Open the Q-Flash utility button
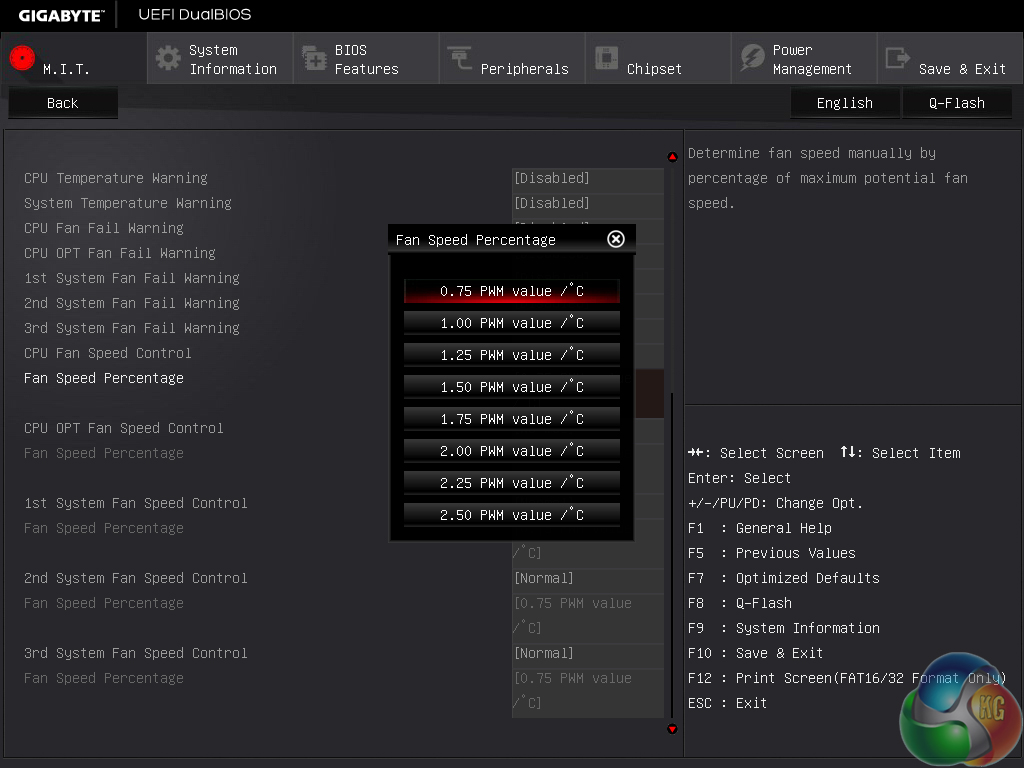This screenshot has width=1024, height=768. (x=956, y=103)
